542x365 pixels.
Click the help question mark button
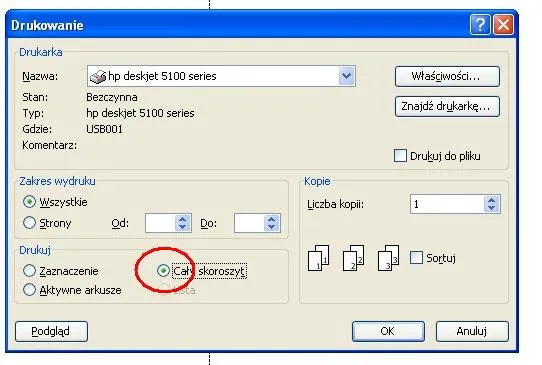tap(480, 25)
